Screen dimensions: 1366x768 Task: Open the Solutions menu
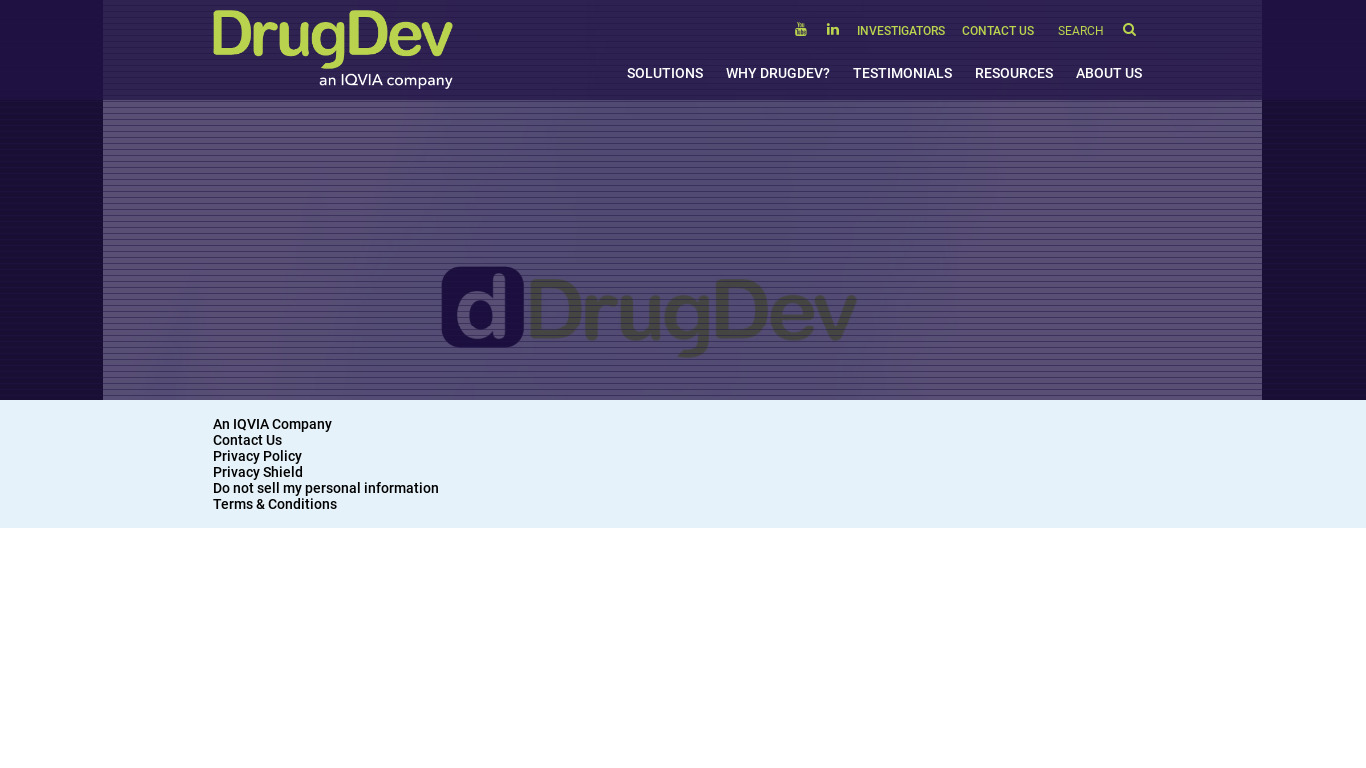(665, 73)
